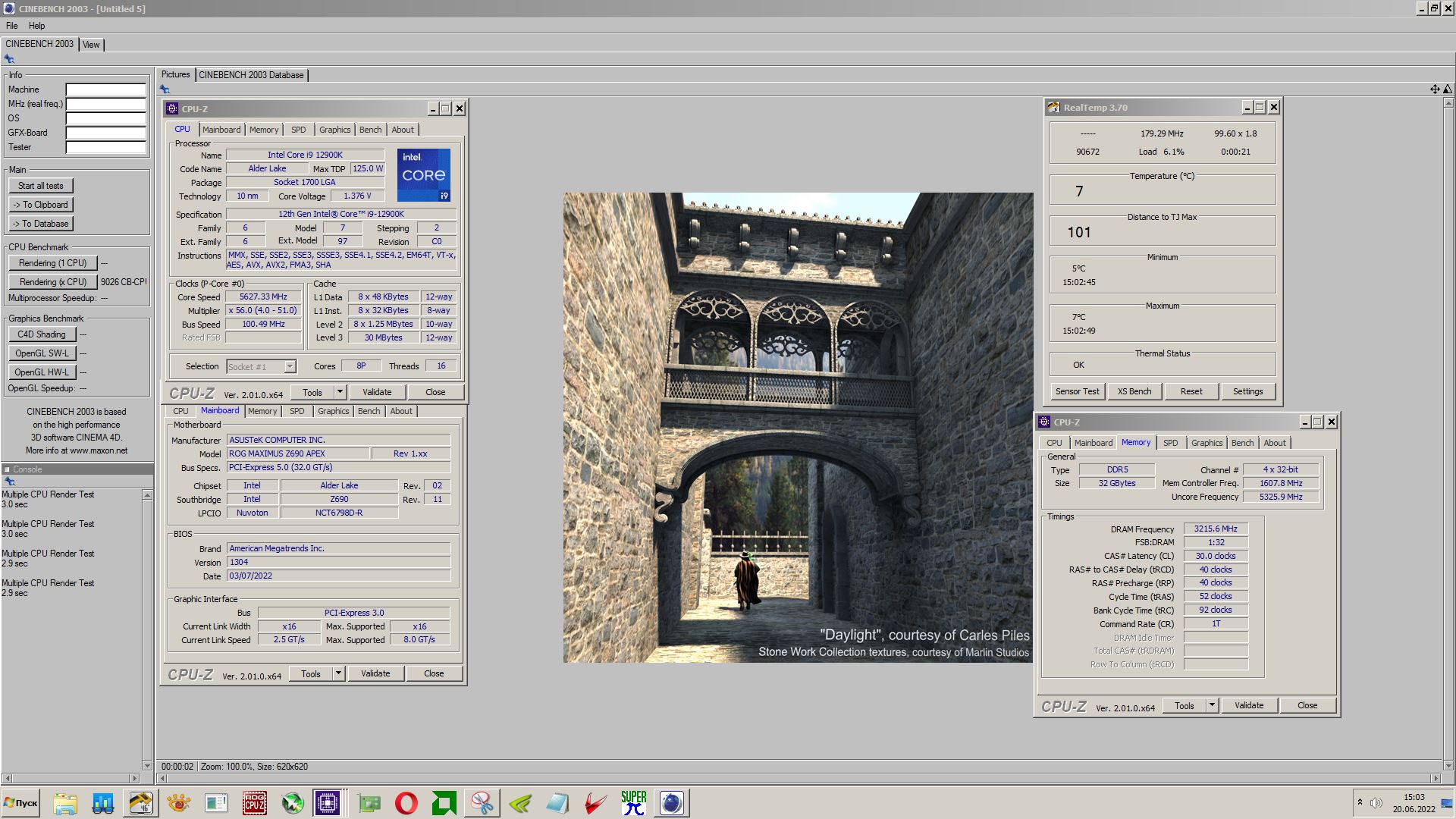Screen dimensions: 1456x819
Task: Click the Rendering (1 CPU) button
Action: [53, 263]
